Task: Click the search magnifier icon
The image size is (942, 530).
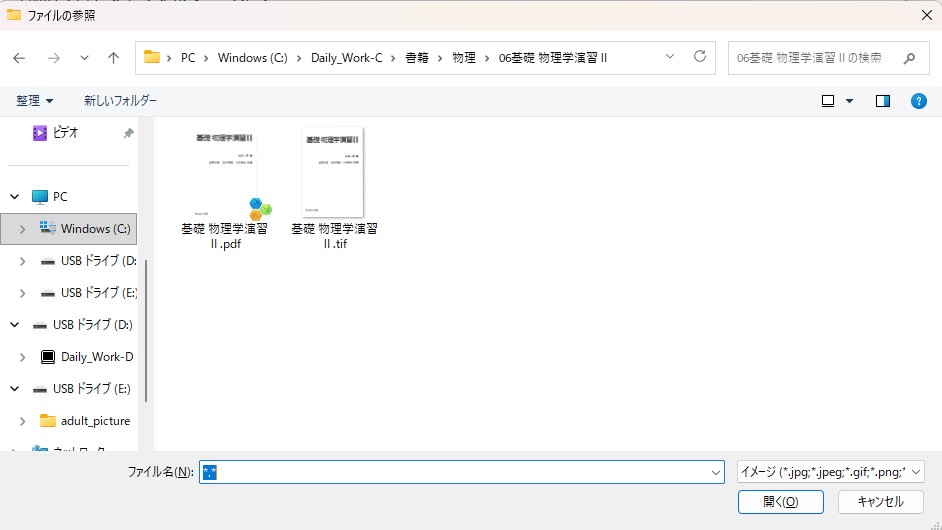Action: (x=909, y=58)
